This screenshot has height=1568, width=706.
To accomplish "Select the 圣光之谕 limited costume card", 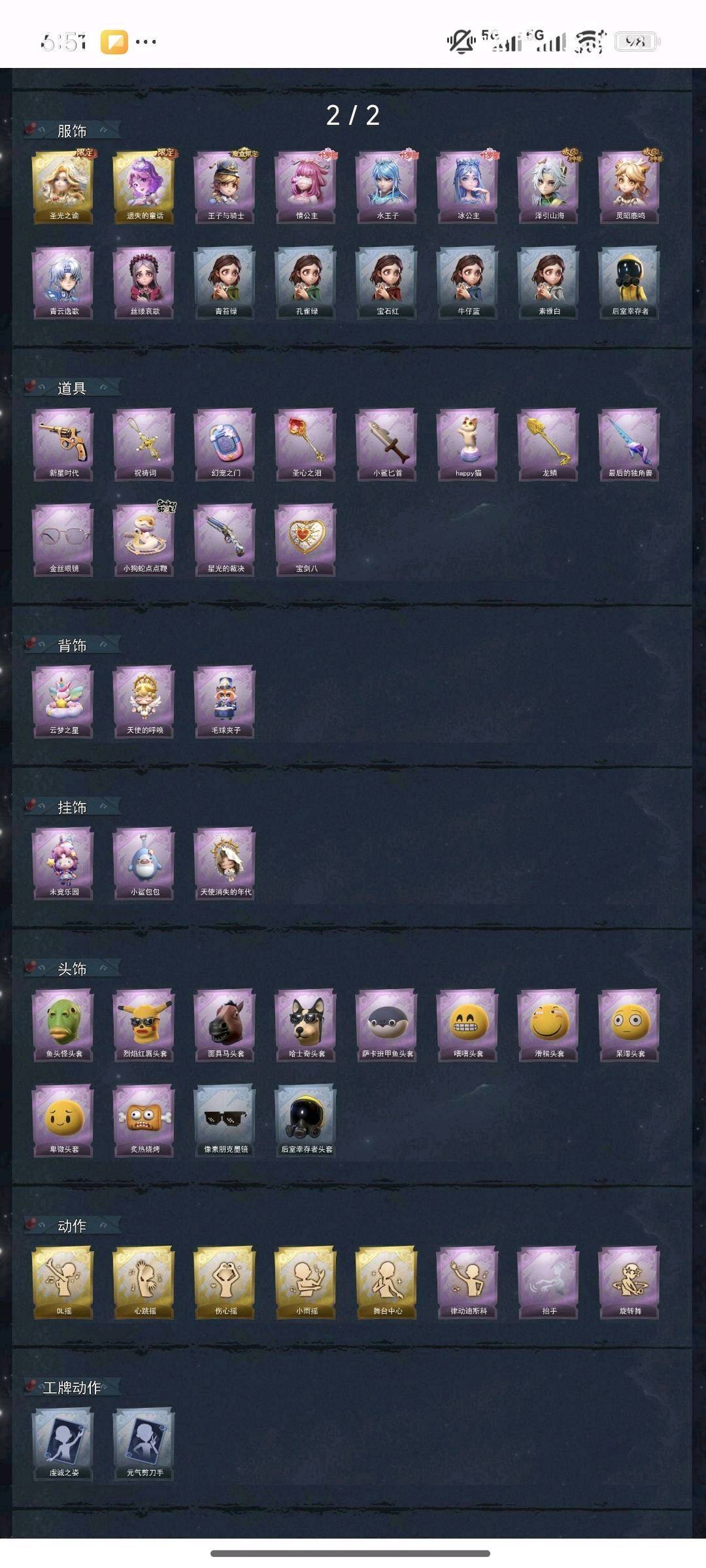I will tap(63, 187).
